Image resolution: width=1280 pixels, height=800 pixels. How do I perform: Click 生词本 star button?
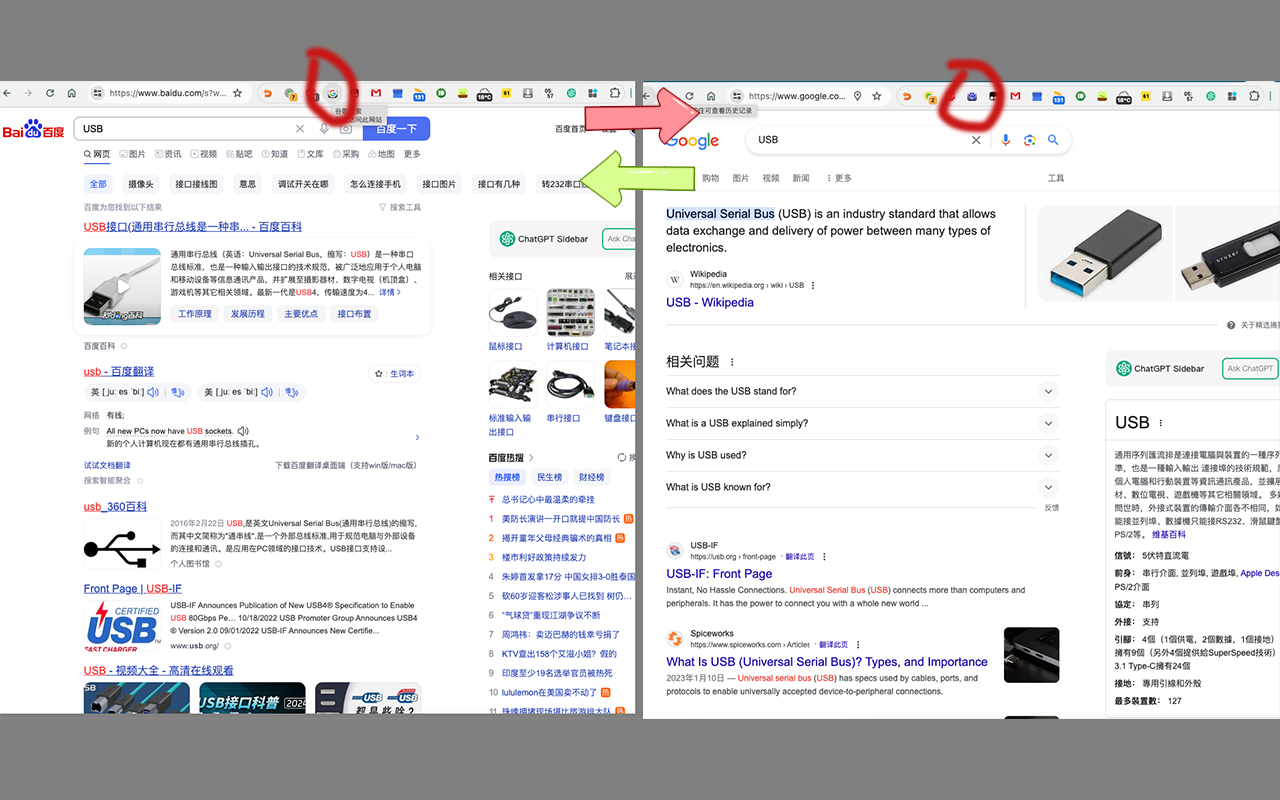click(x=394, y=373)
